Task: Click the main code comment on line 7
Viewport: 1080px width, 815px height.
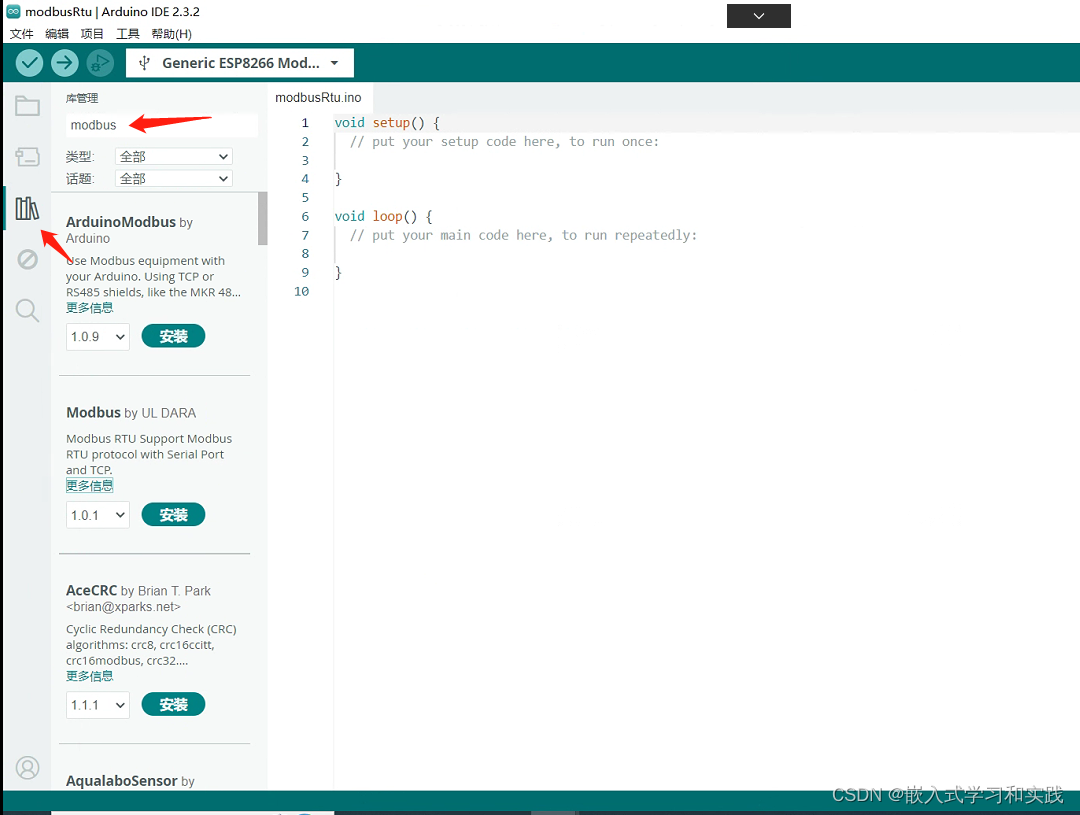Action: pyautogui.click(x=523, y=235)
